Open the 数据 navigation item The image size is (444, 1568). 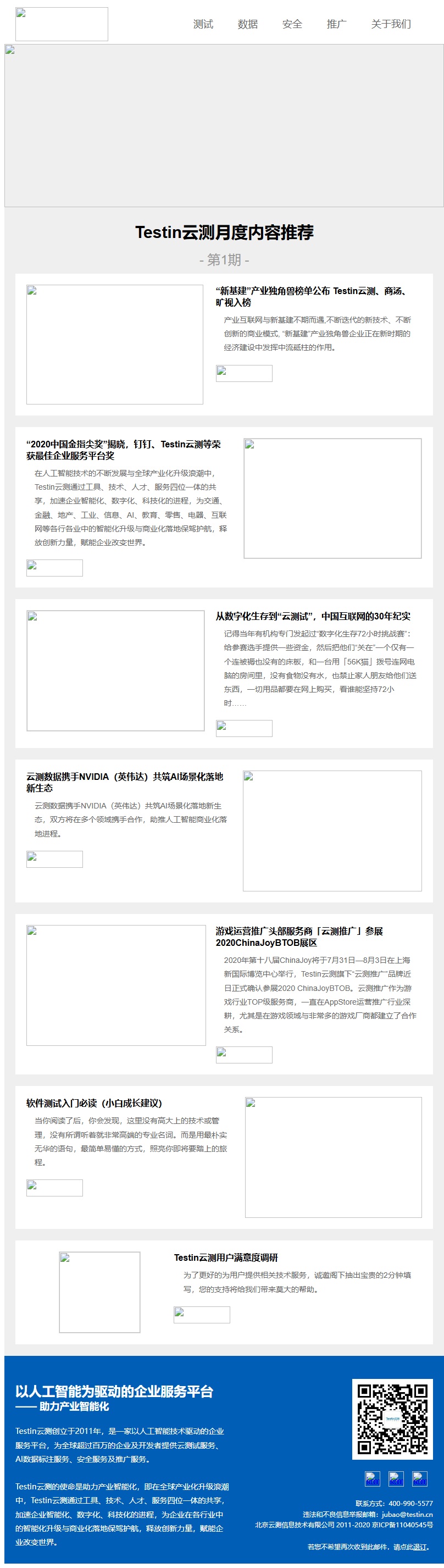(247, 24)
